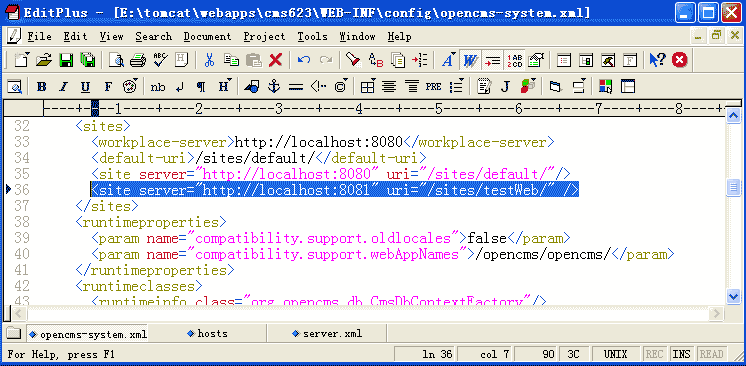Open the Project menu

point(265,37)
